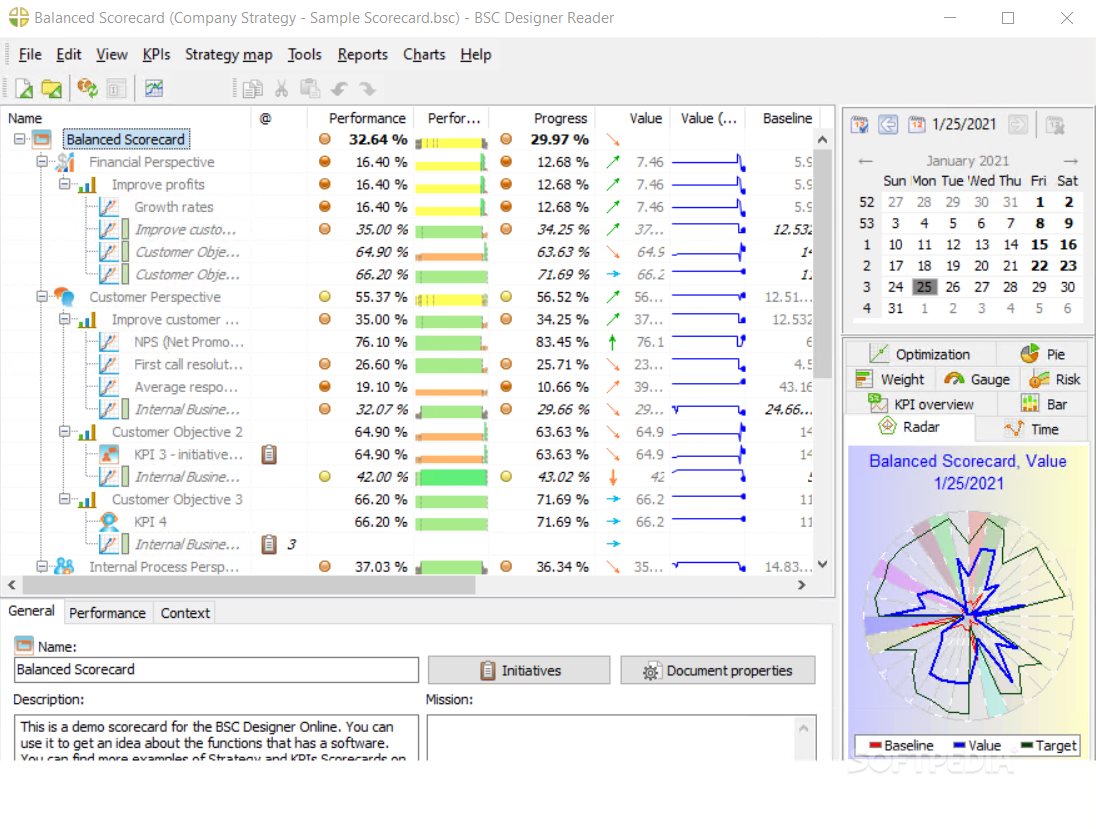Open the Charts menu
This screenshot has width=1096, height=829.
click(424, 55)
